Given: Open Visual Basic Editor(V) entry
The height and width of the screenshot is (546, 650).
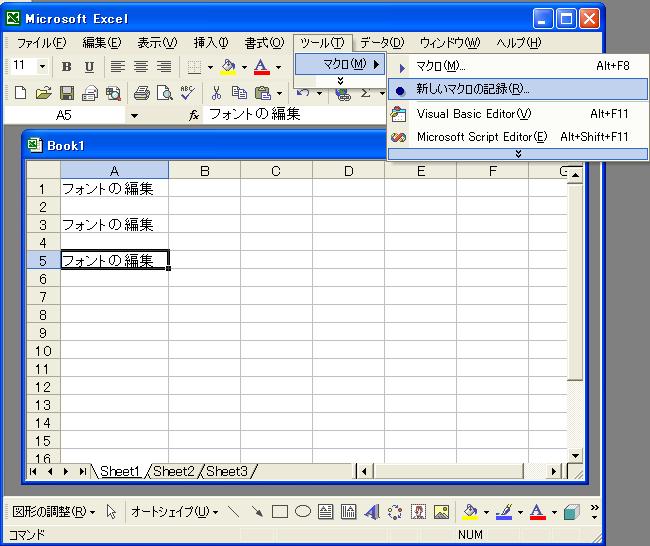Looking at the screenshot, I should pos(518,114).
